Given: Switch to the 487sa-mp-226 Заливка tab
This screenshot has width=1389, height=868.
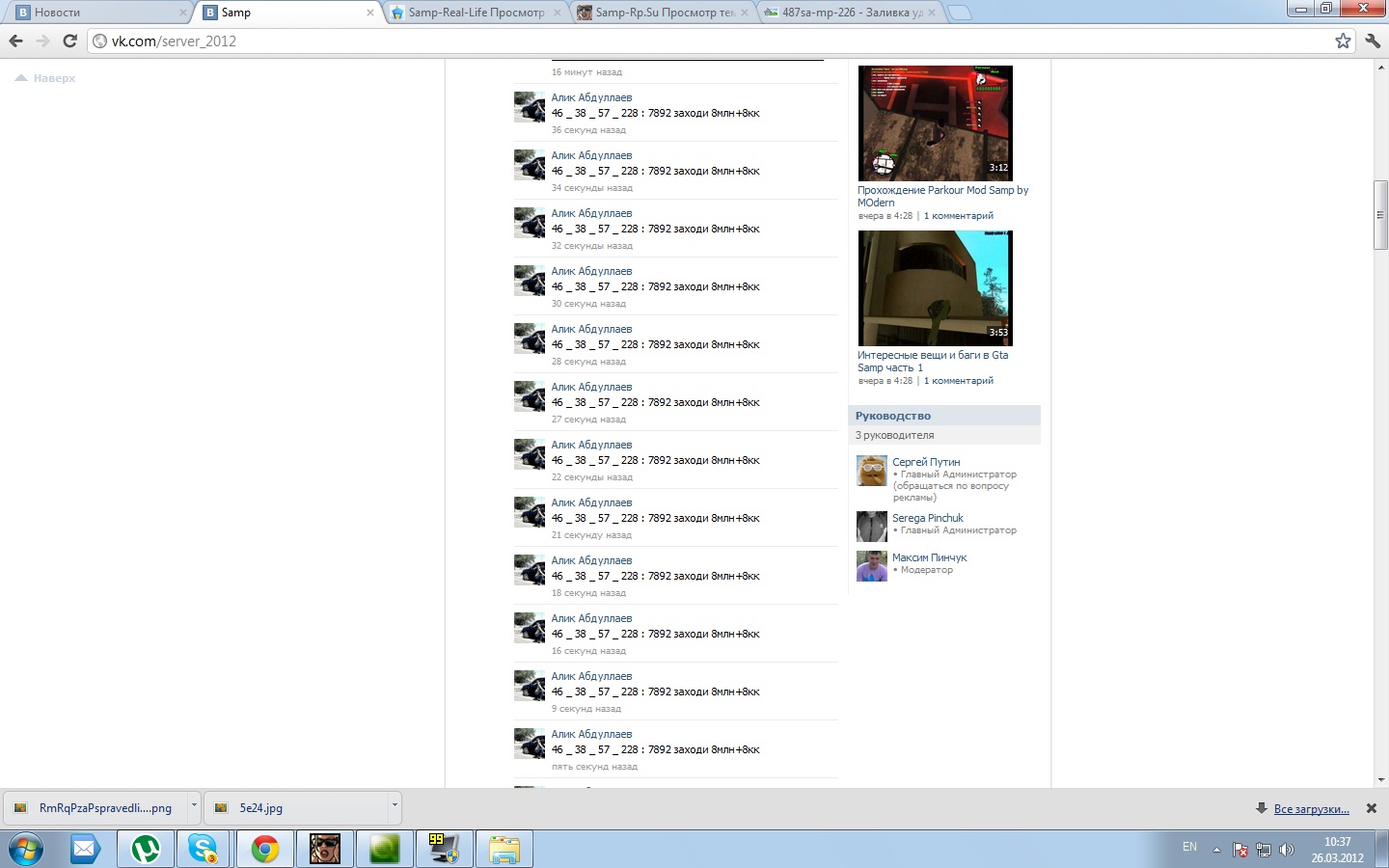Looking at the screenshot, I should (x=849, y=13).
